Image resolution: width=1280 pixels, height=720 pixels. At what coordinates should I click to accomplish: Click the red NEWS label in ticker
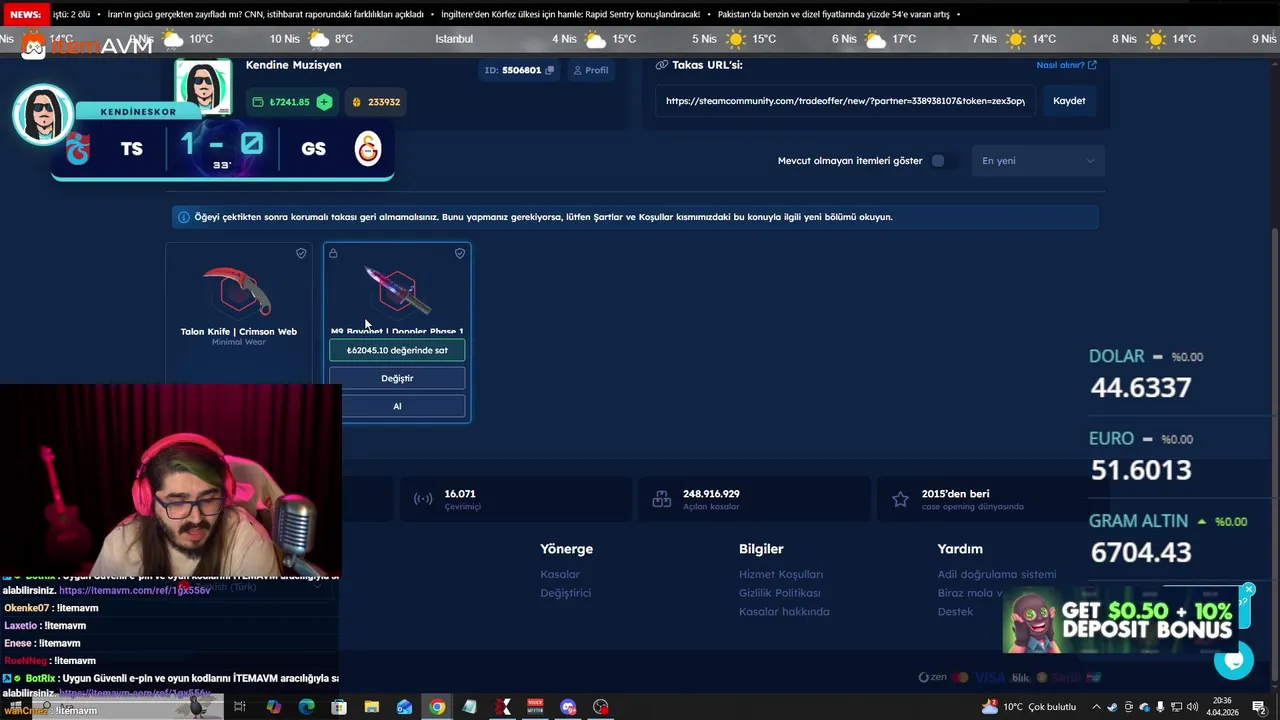[25, 14]
